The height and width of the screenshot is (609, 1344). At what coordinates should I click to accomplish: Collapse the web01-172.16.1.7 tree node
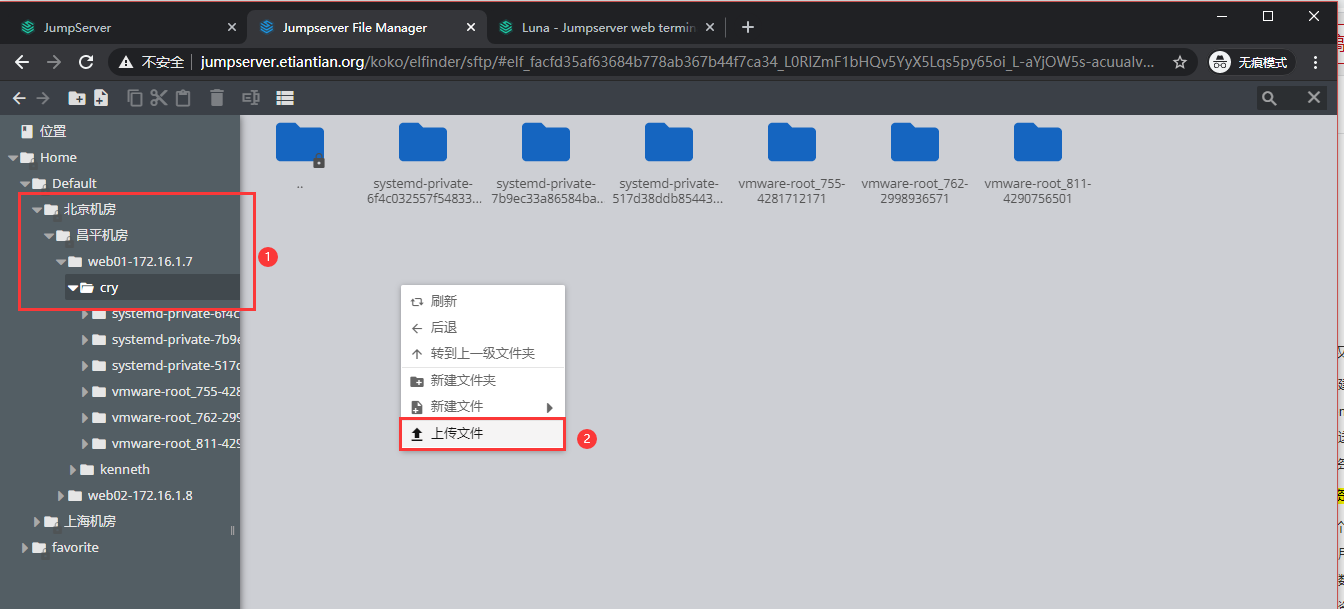(x=61, y=261)
